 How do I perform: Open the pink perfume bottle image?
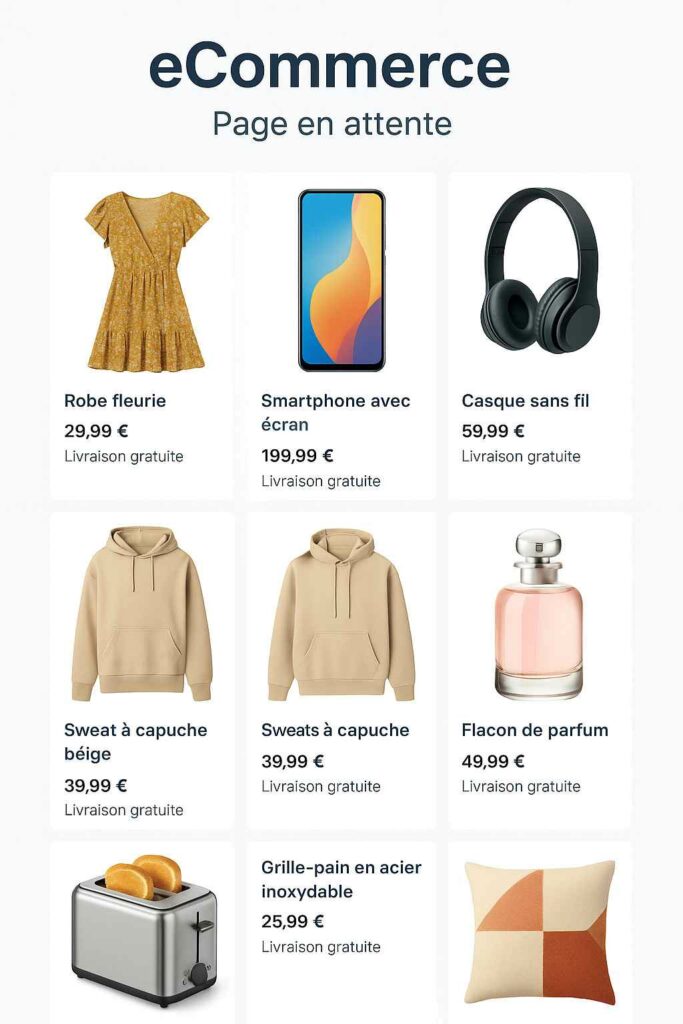pos(538,614)
